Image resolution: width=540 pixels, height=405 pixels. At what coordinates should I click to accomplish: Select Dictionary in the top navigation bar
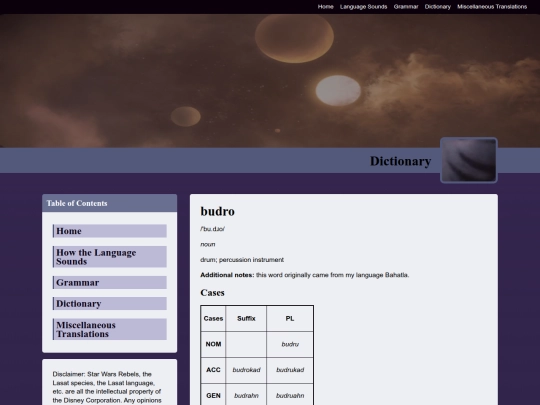[x=437, y=7]
